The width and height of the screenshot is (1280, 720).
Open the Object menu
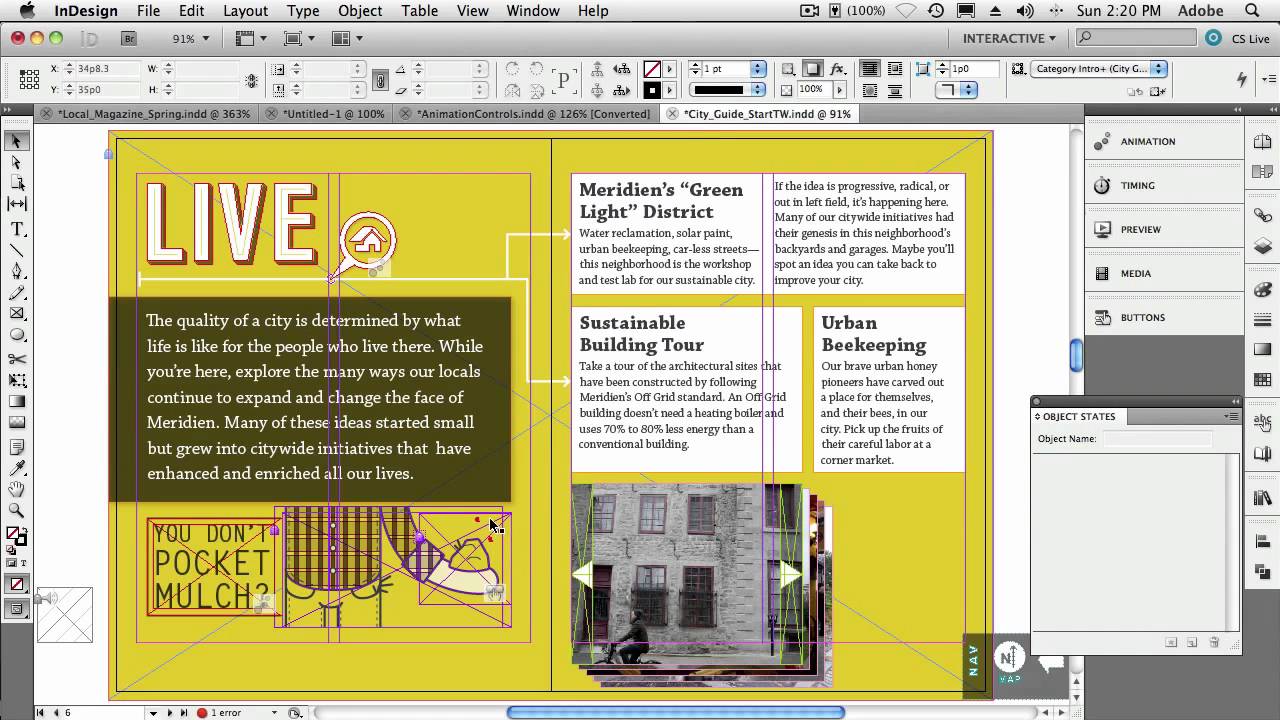click(x=360, y=11)
